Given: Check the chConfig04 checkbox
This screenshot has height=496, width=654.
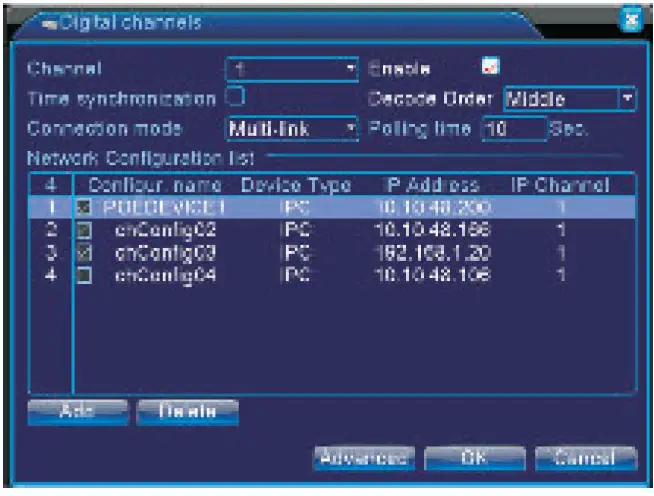Looking at the screenshot, I should (84, 275).
